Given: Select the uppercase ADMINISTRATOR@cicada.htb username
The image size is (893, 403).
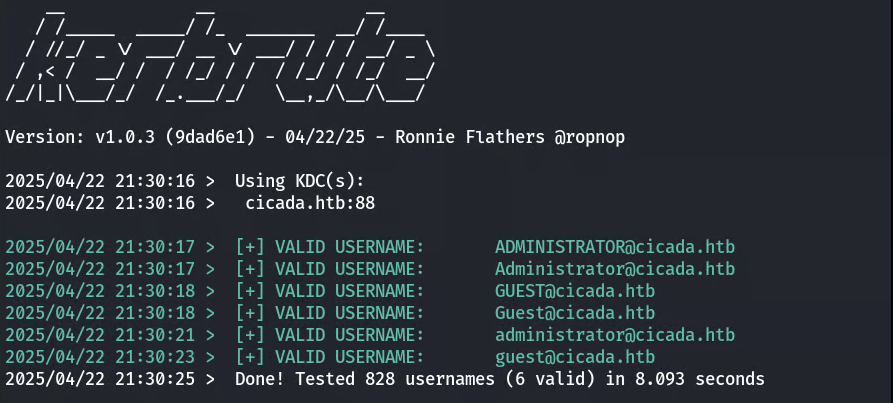Looking at the screenshot, I should (615, 246).
